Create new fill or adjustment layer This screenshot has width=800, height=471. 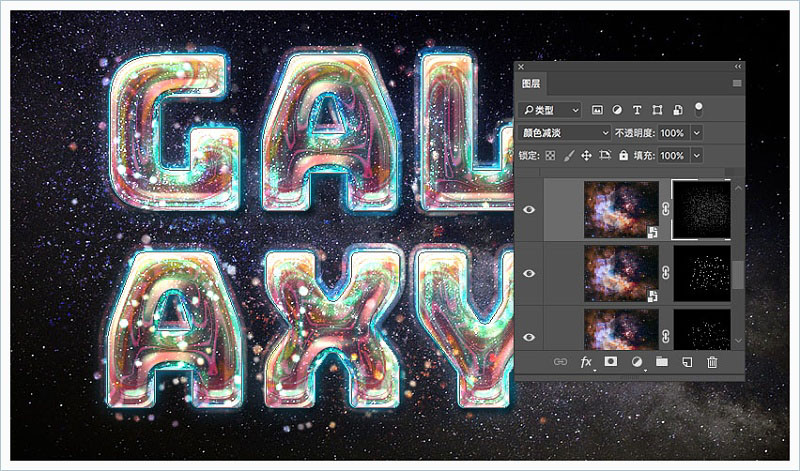(x=637, y=362)
